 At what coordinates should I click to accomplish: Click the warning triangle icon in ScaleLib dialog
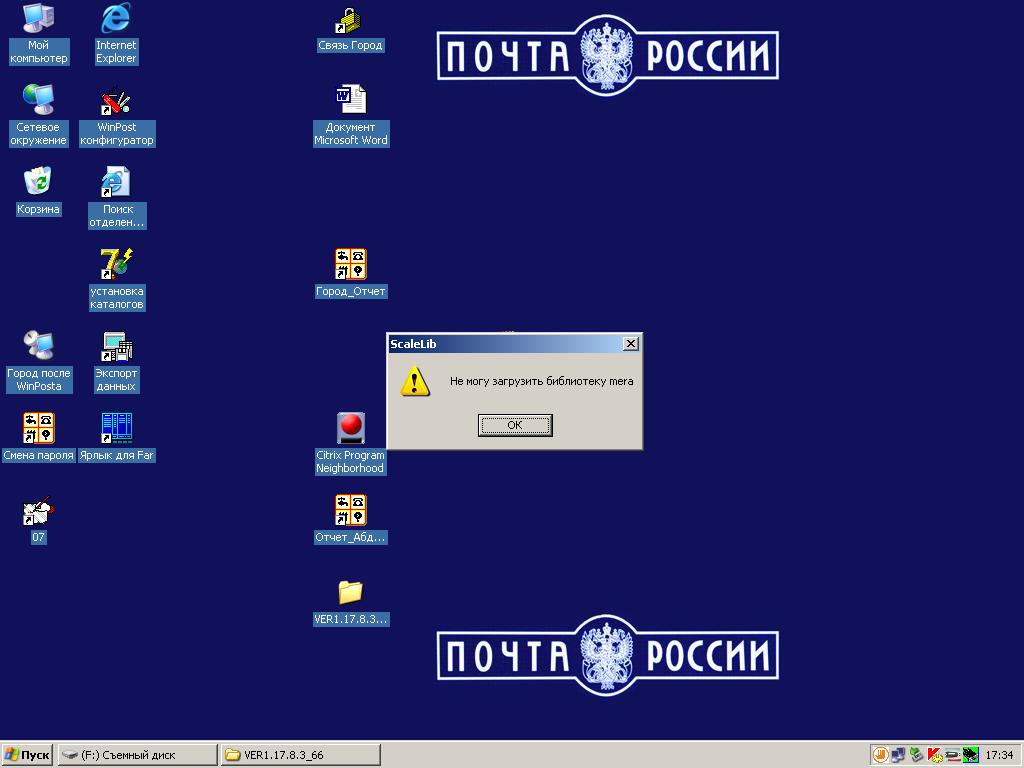[415, 381]
